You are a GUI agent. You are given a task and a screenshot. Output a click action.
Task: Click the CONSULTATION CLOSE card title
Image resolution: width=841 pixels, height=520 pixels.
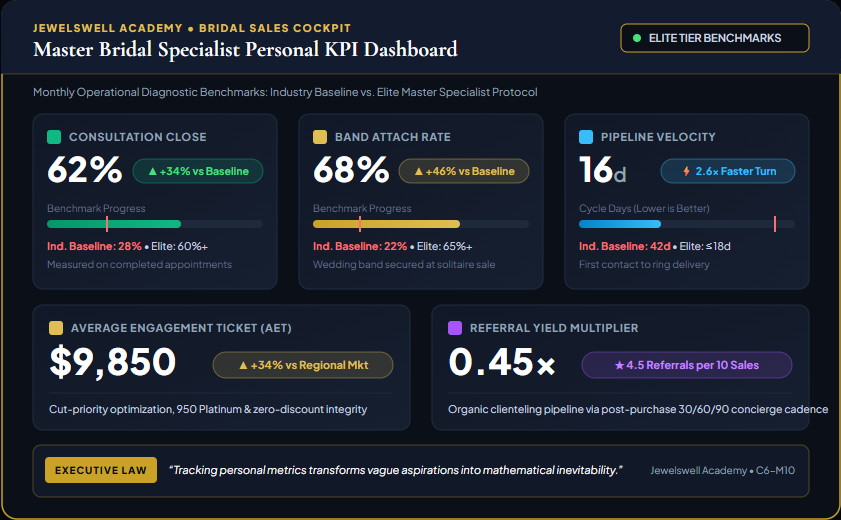[x=137, y=137]
